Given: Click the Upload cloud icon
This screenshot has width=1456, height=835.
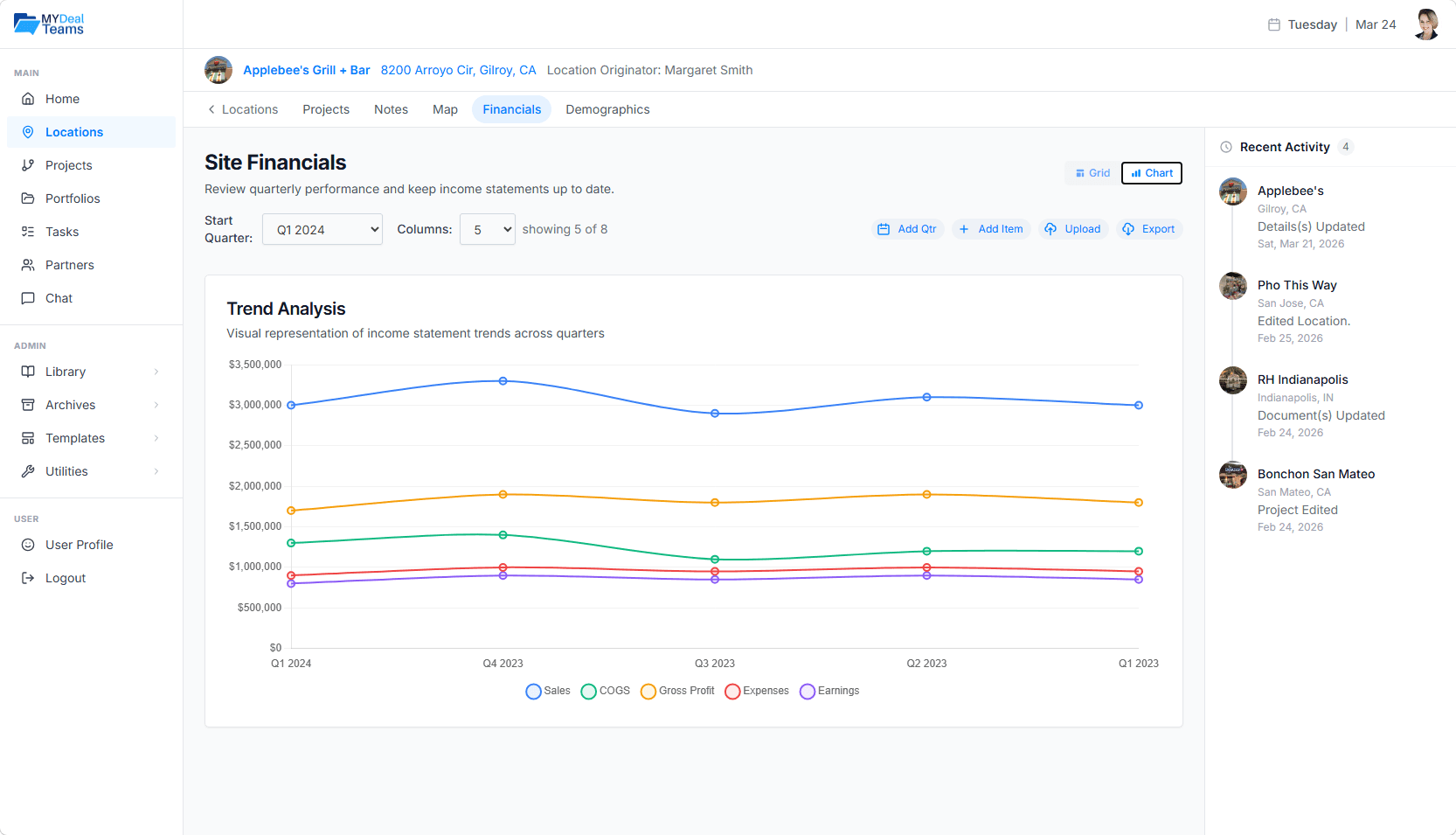Looking at the screenshot, I should (x=1050, y=229).
